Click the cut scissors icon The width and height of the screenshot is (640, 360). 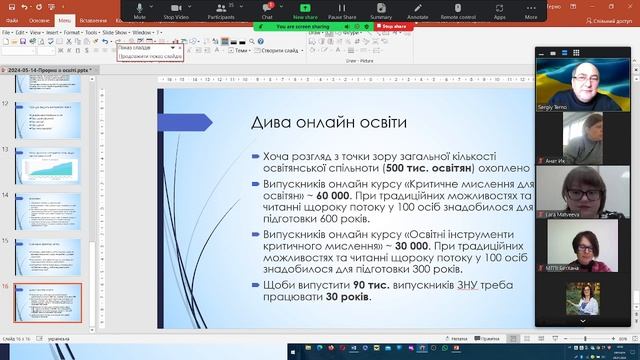coord(69,41)
